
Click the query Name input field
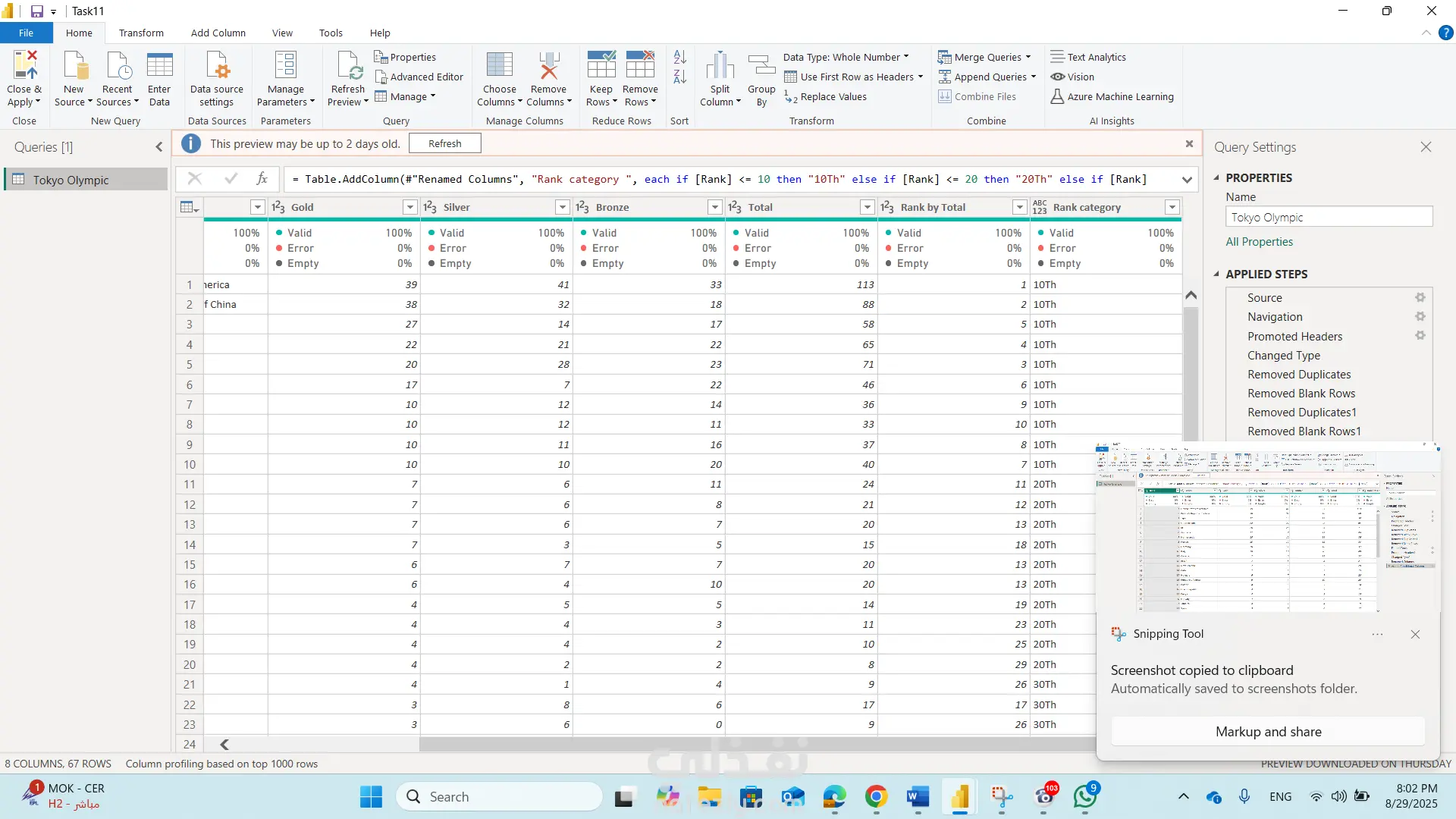click(1329, 218)
